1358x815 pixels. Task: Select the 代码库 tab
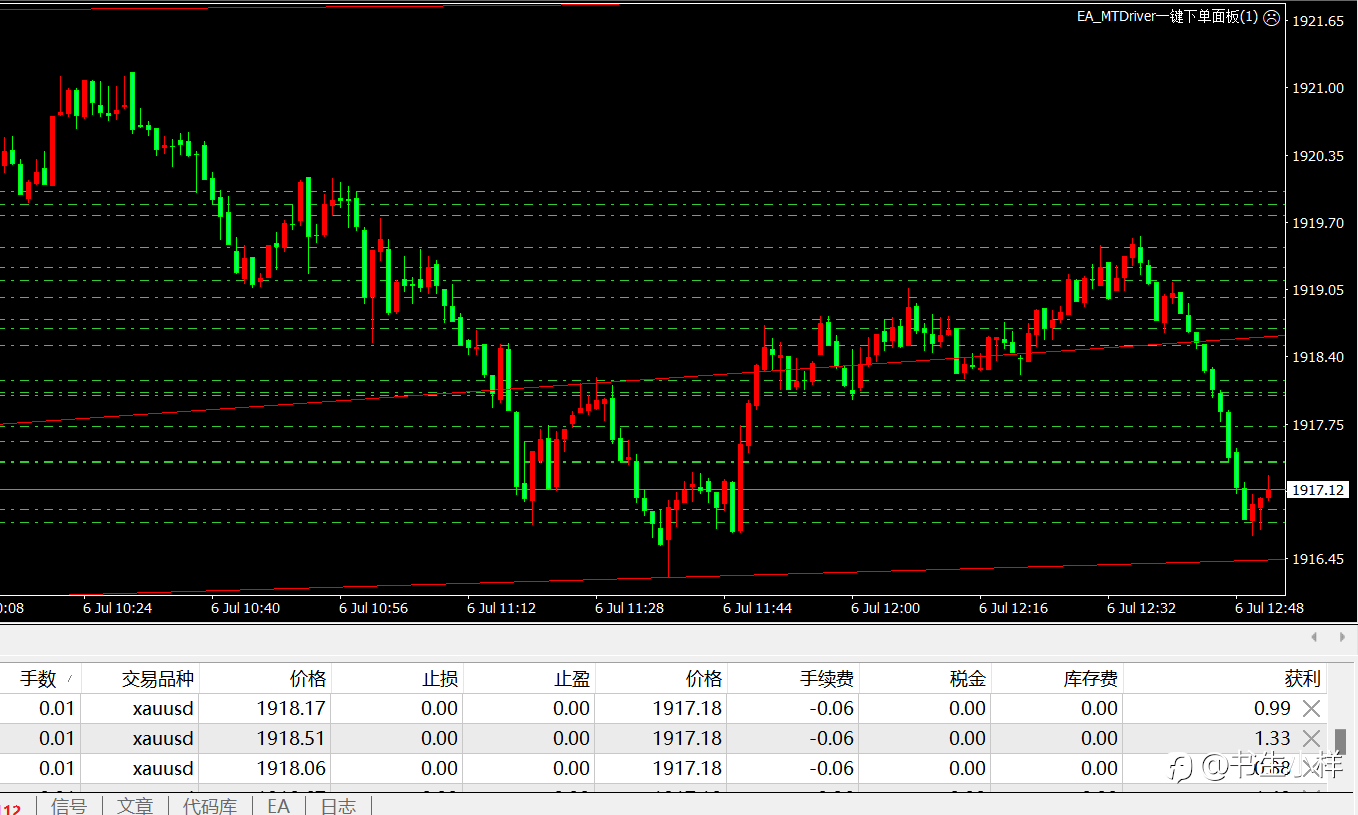210,806
